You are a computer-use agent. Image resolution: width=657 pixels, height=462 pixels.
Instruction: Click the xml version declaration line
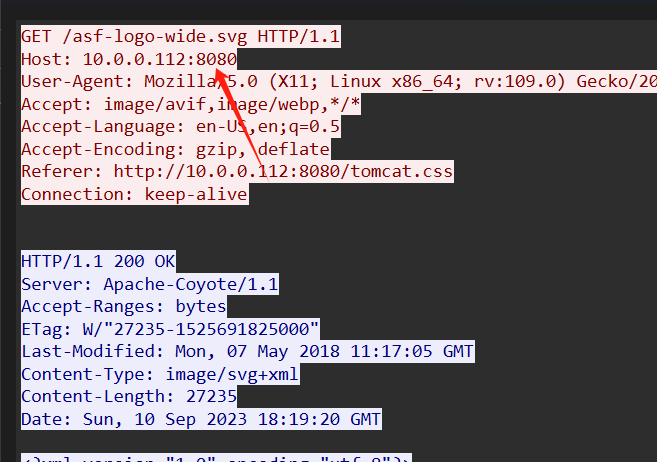[216, 458]
